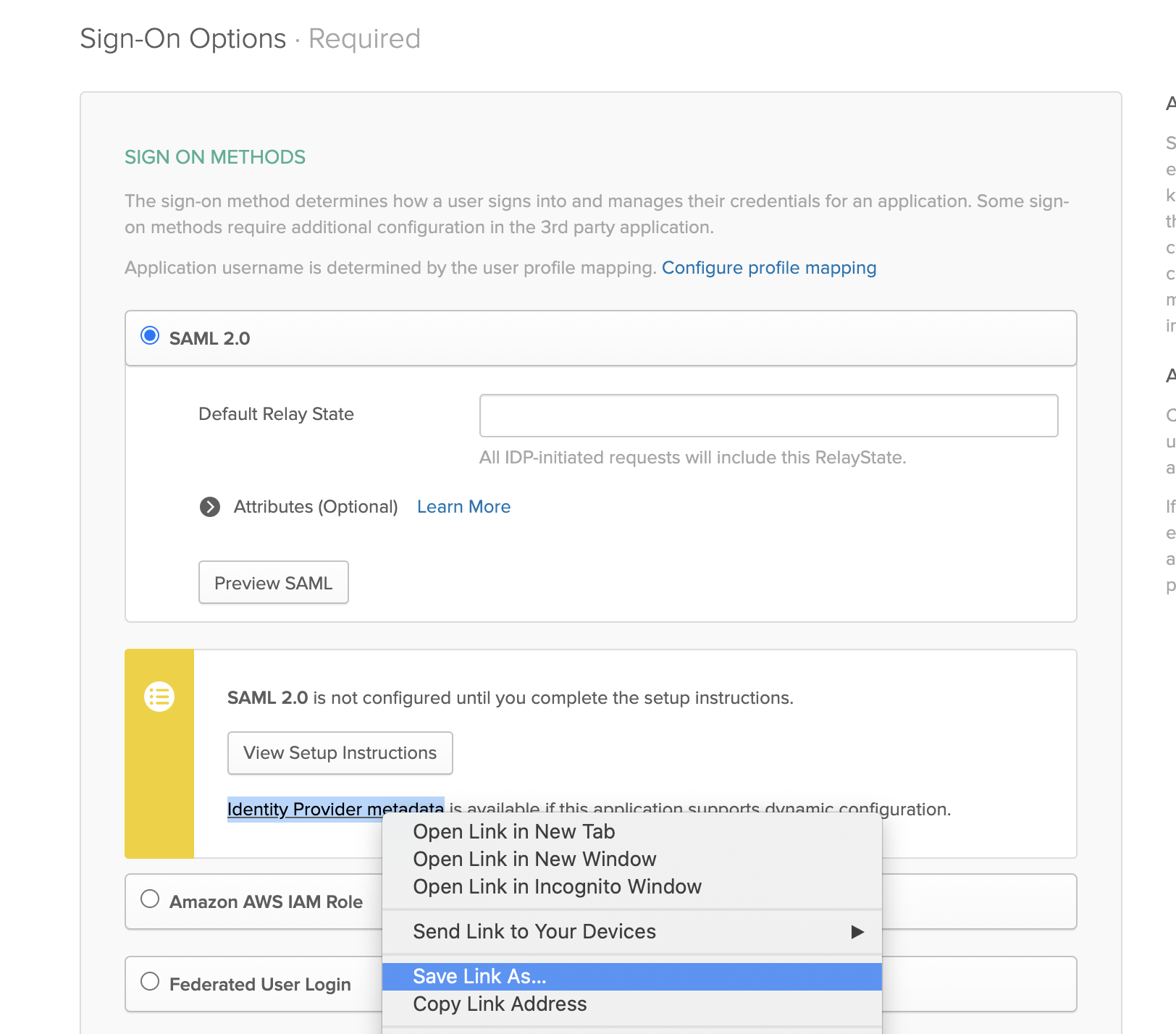Click inside Default Relay State field
Screen dimensions: 1176x1034
(x=768, y=416)
